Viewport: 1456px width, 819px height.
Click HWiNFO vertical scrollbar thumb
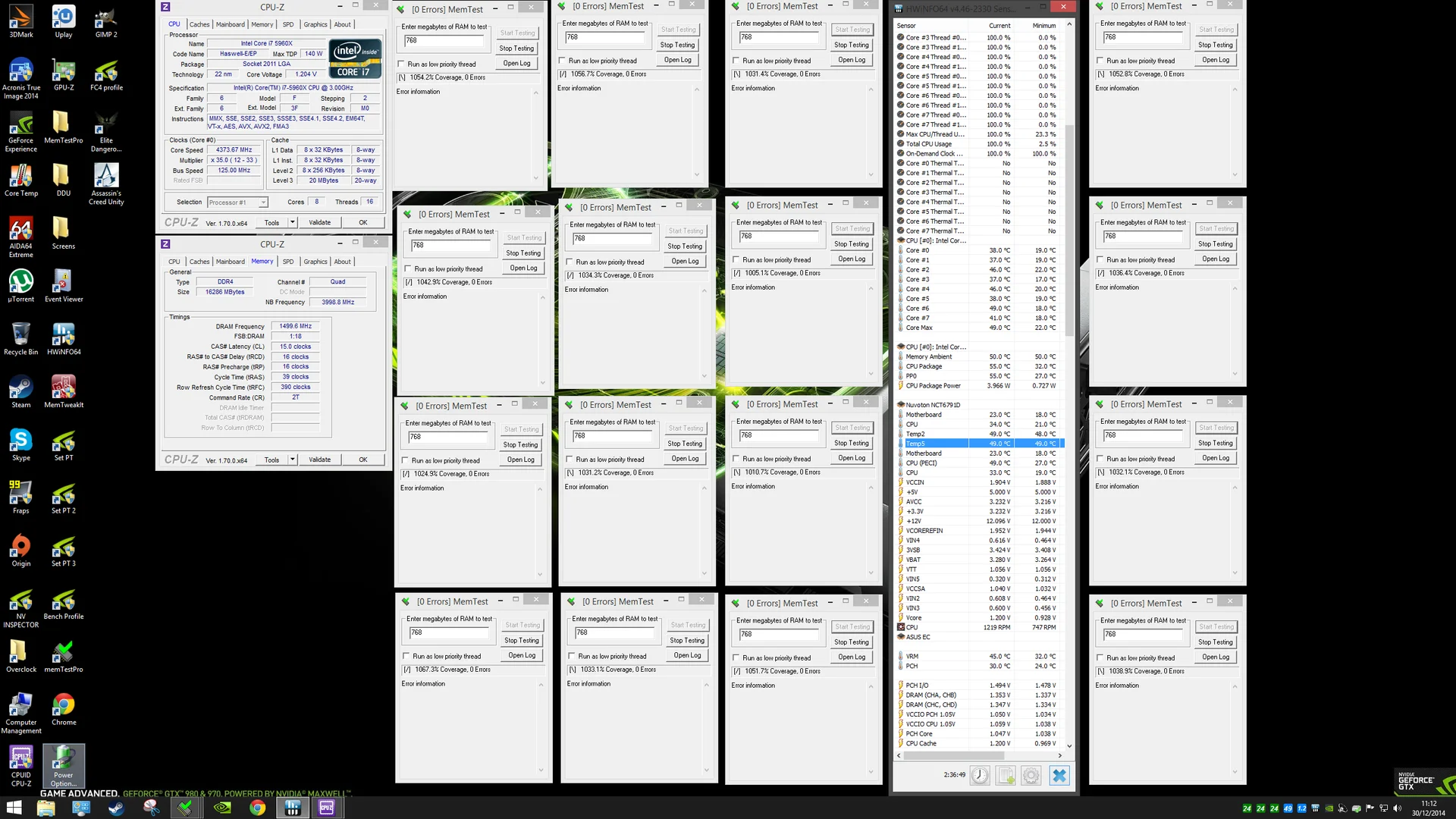(1069, 230)
